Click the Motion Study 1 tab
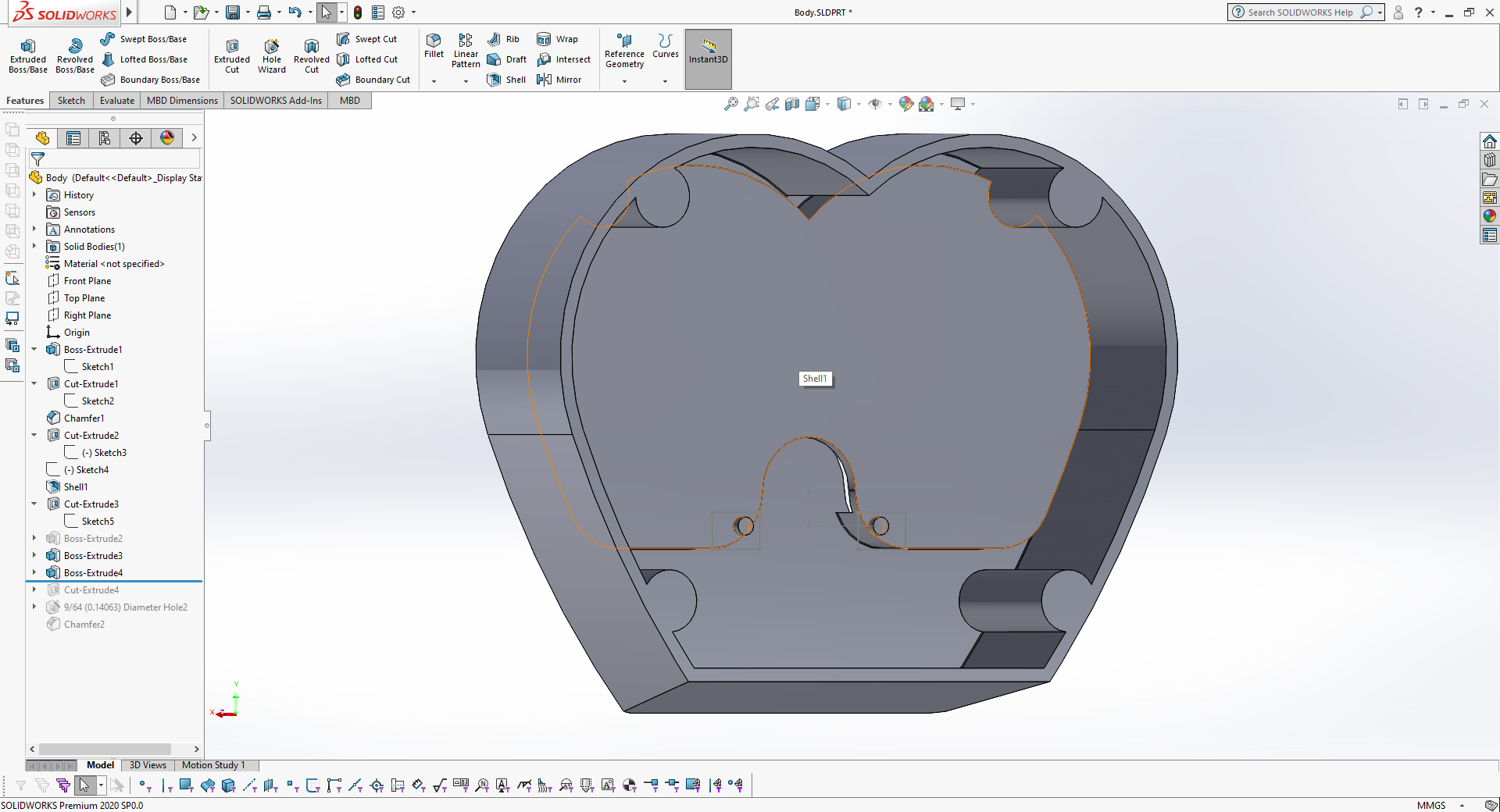 tap(213, 765)
